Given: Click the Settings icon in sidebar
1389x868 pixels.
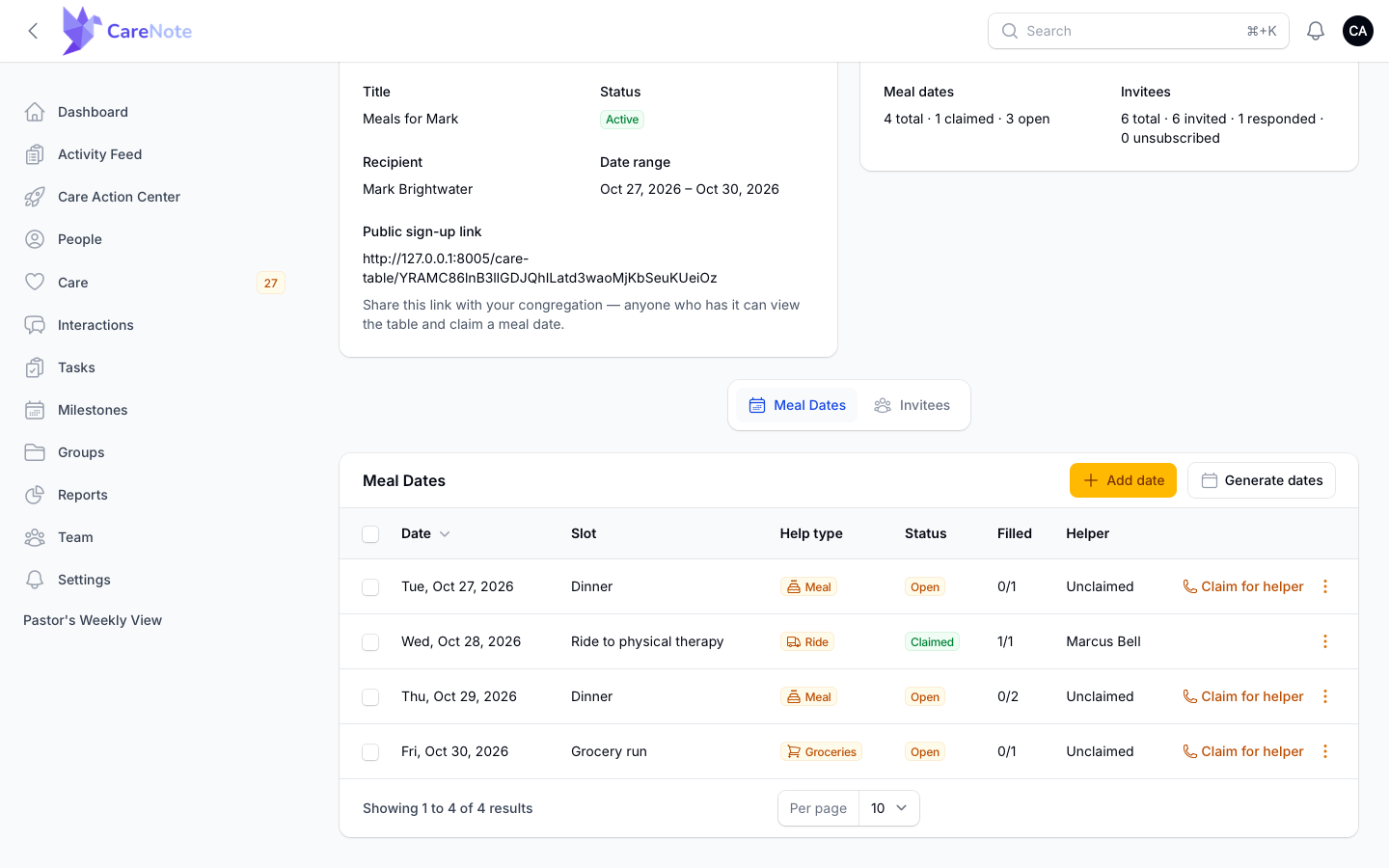Looking at the screenshot, I should coord(35,580).
